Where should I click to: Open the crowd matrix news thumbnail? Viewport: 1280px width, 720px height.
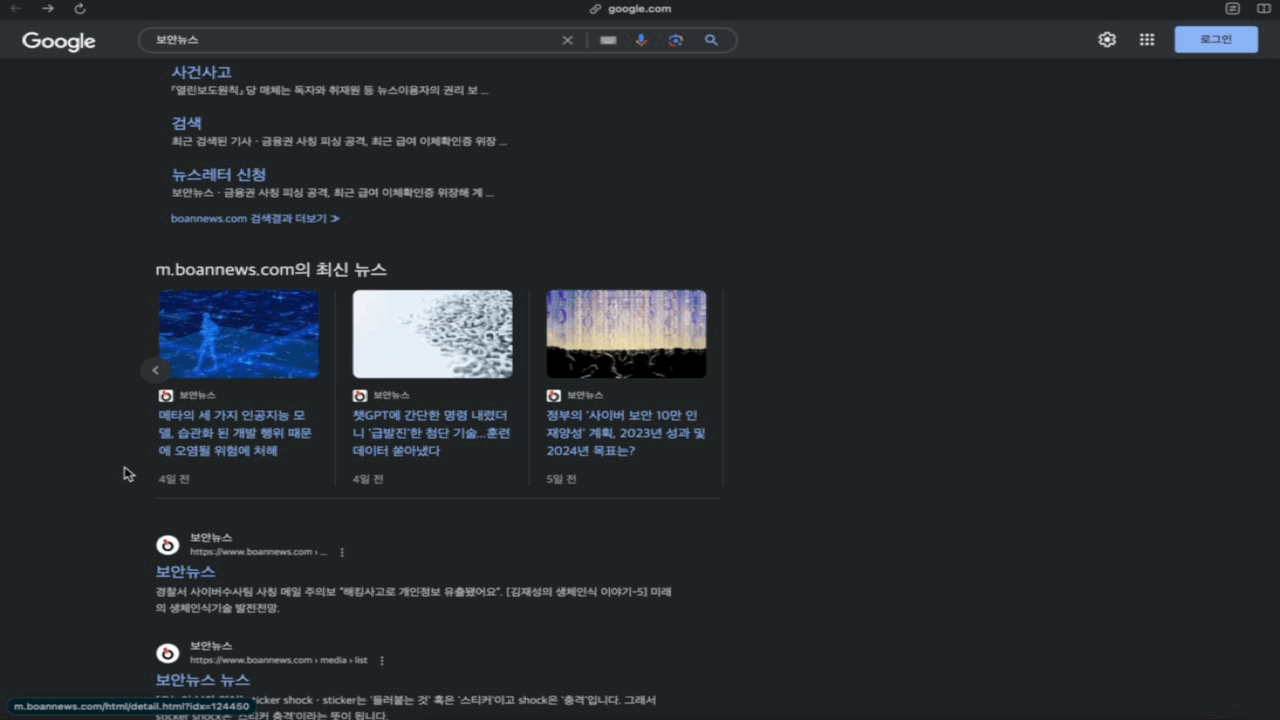point(627,334)
